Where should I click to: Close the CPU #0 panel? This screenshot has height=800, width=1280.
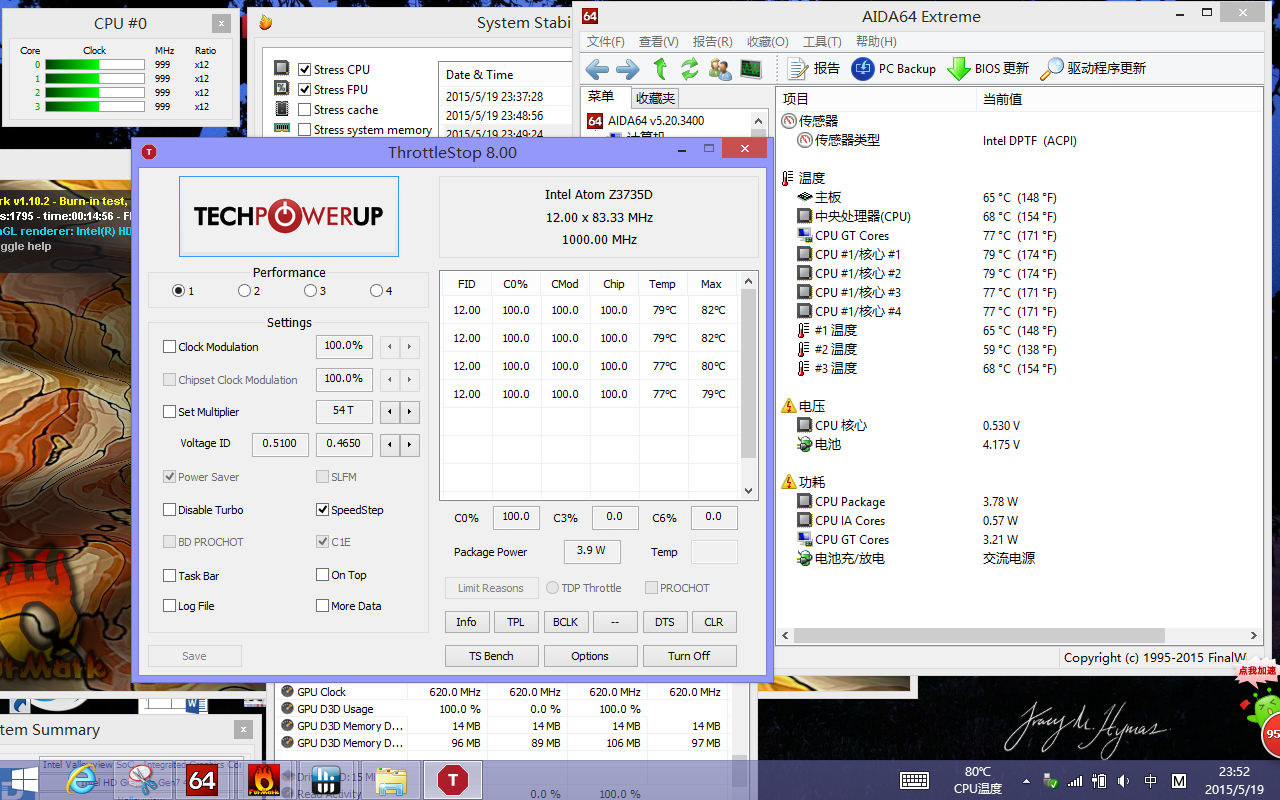tap(221, 23)
